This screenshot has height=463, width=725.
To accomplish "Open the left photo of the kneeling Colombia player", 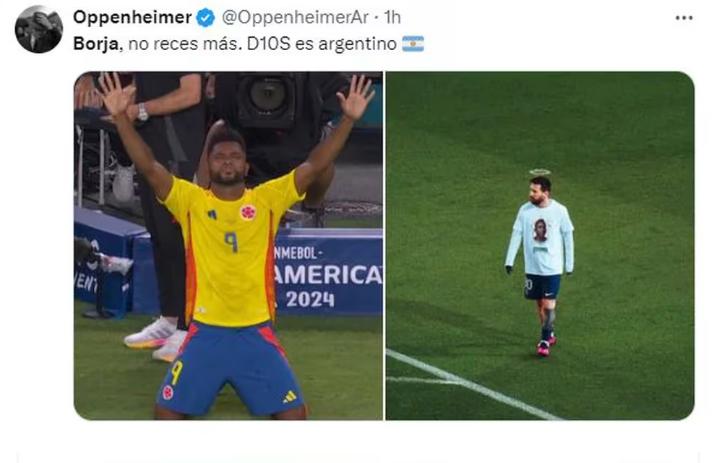I will 228,246.
